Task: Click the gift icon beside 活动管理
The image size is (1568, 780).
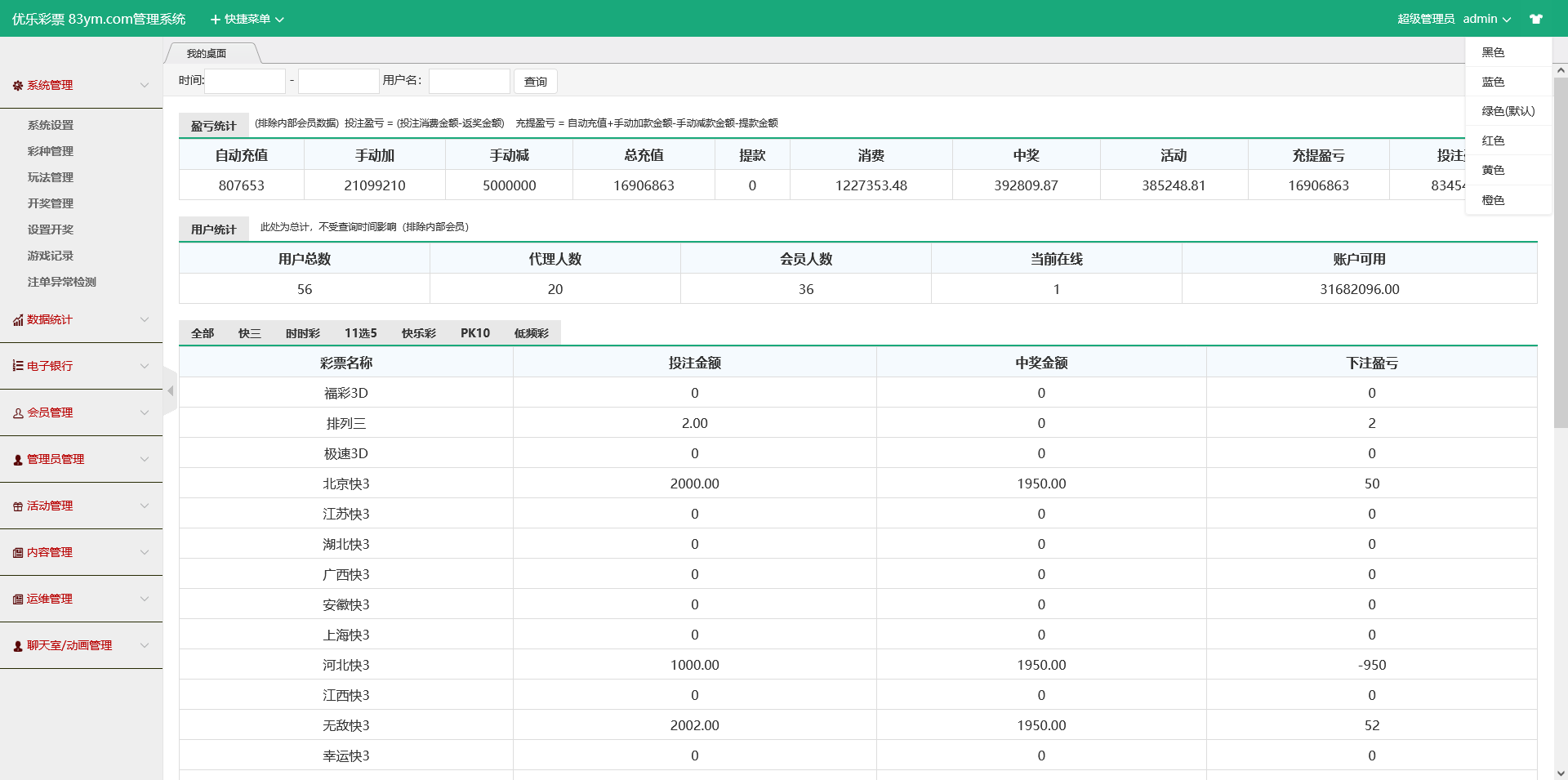Action: click(18, 506)
